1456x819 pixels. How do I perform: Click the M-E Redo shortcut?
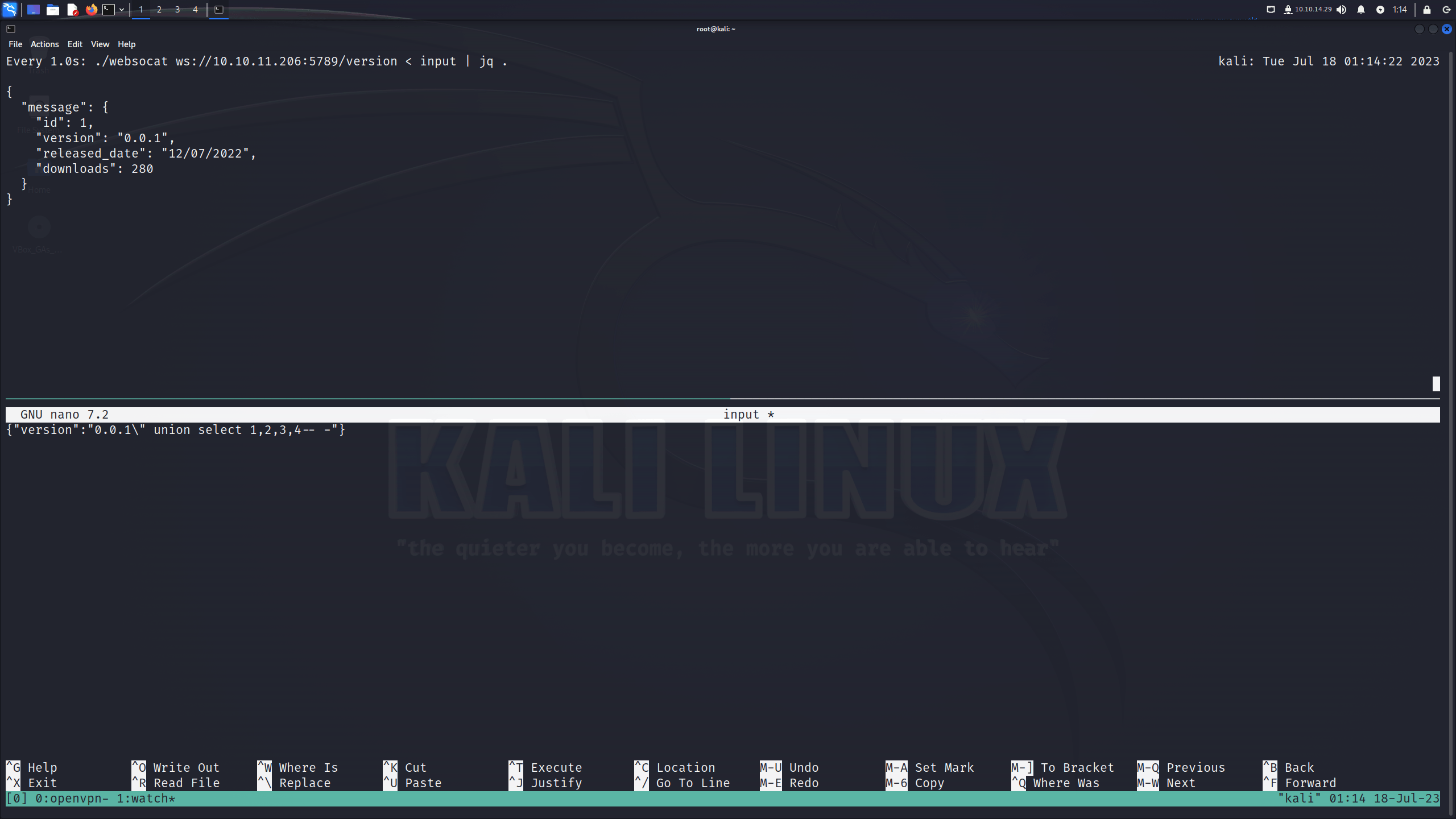coord(789,783)
